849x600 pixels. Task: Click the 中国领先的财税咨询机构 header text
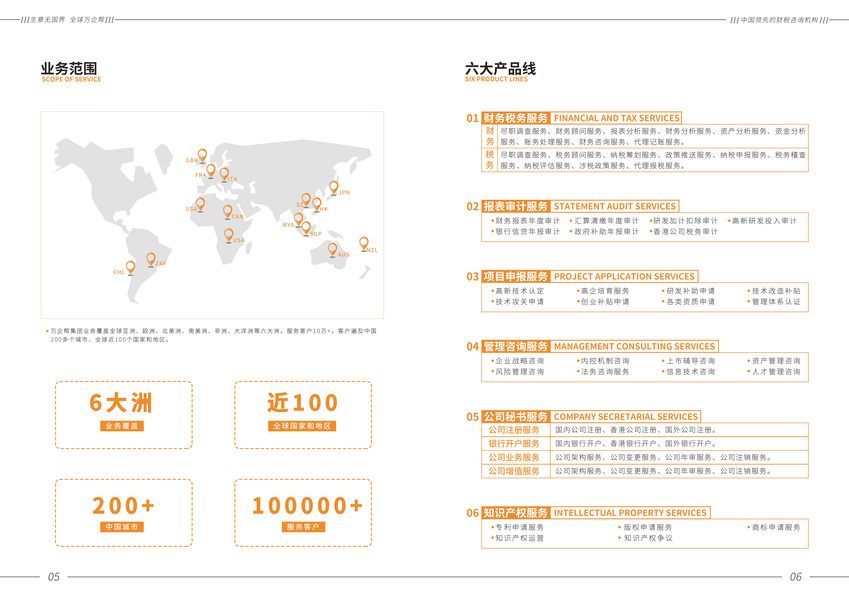[x=779, y=19]
